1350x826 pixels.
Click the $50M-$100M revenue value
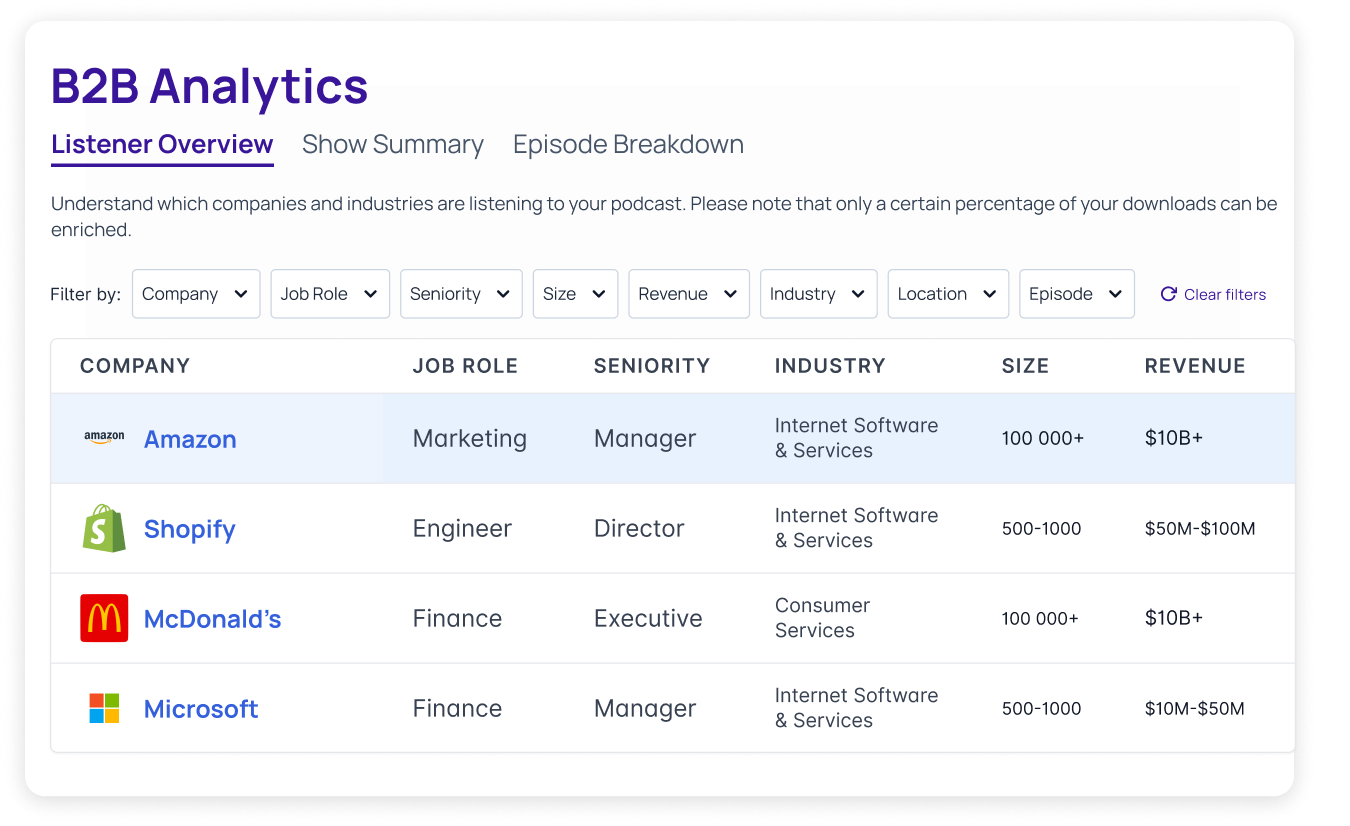point(1200,528)
